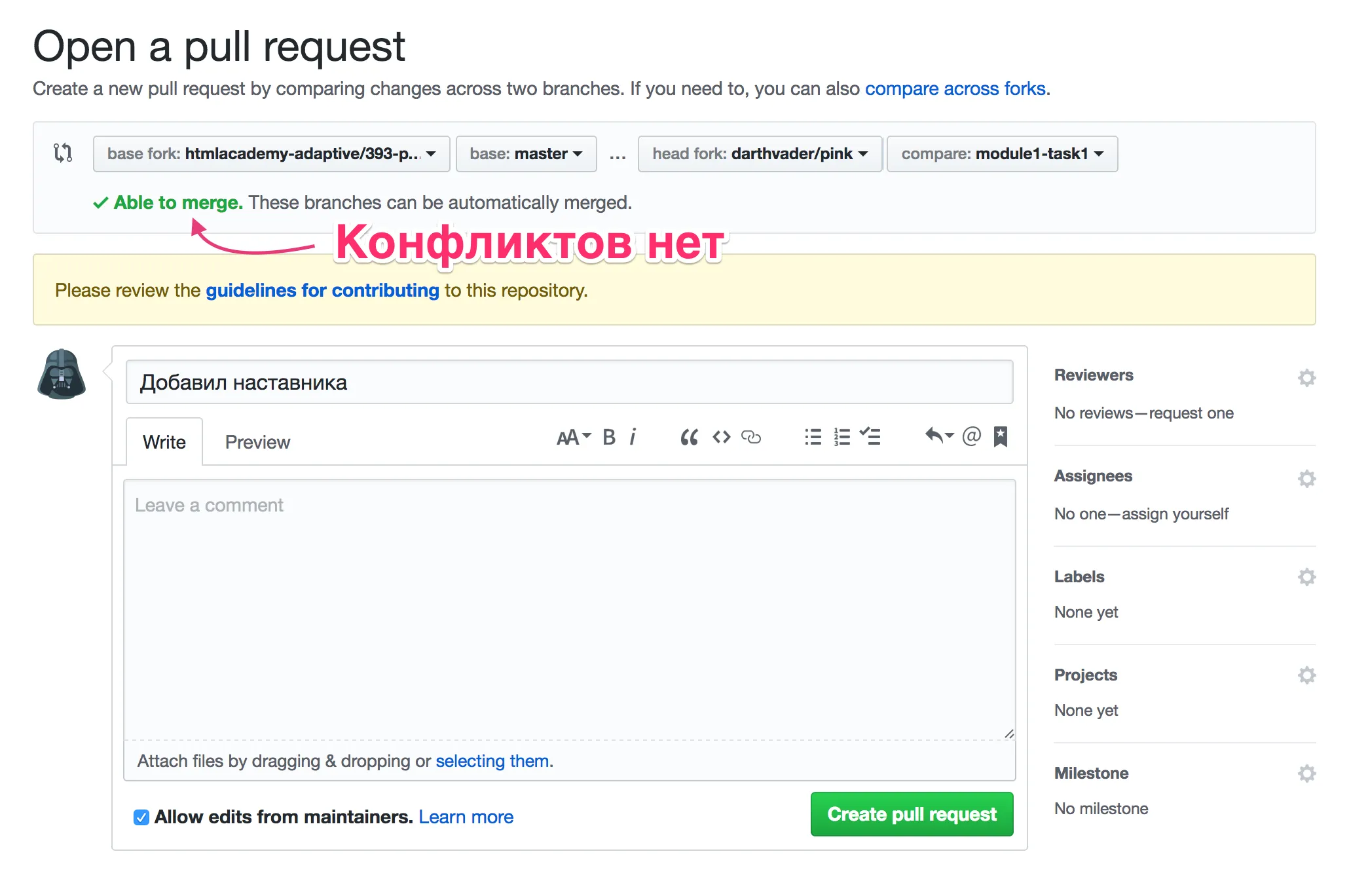Insert a hyperlink using the link icon
This screenshot has width=1349, height=896.
point(751,437)
